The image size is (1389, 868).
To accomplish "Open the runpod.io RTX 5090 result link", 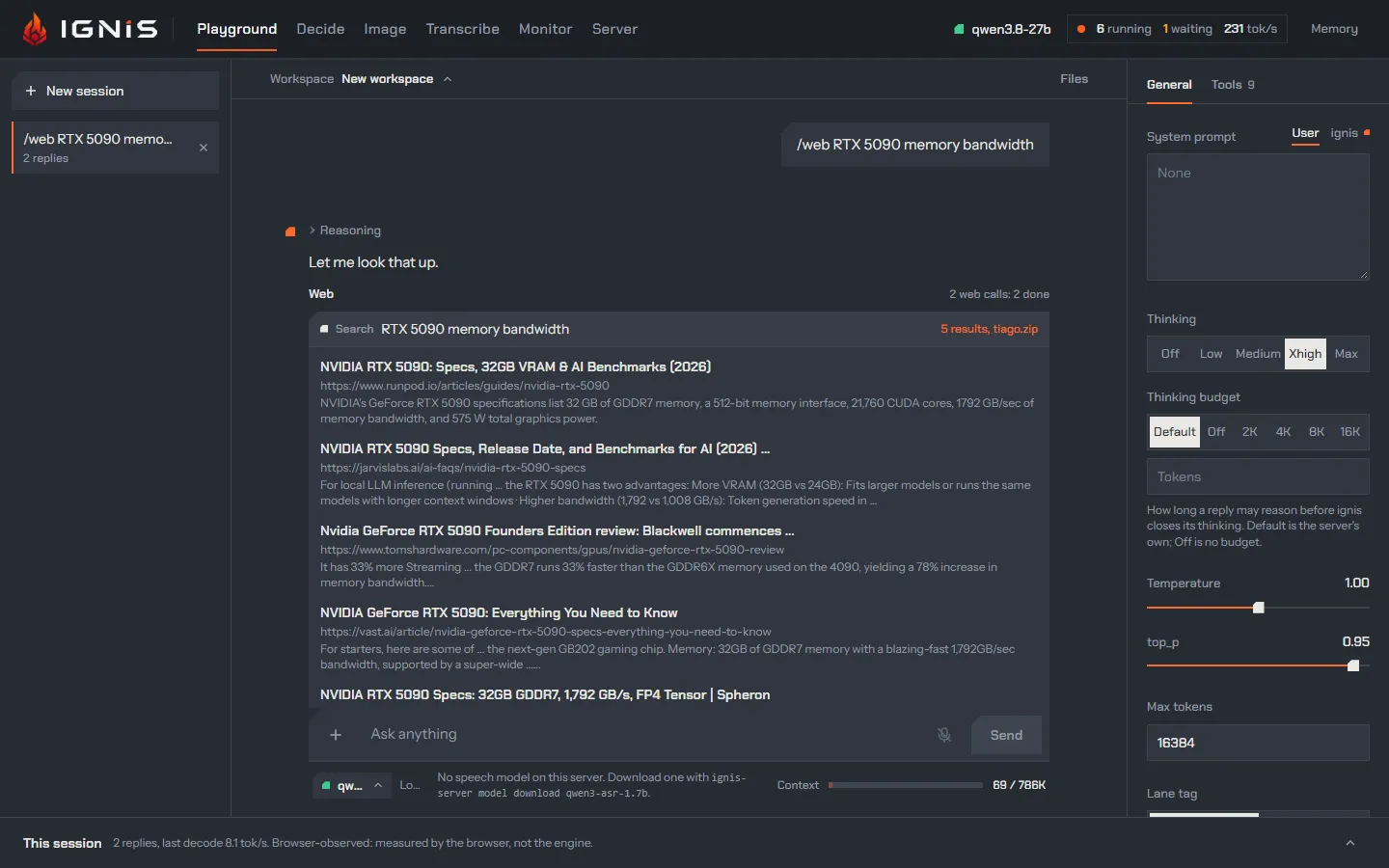I will pyautogui.click(x=515, y=367).
